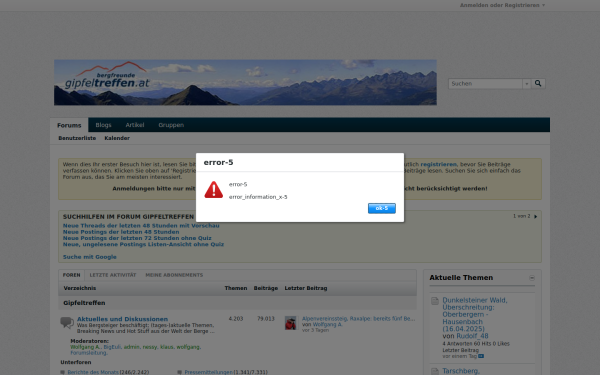Click the 79.013 Beiträge count
Screen dimensions: 600x375
266,318
